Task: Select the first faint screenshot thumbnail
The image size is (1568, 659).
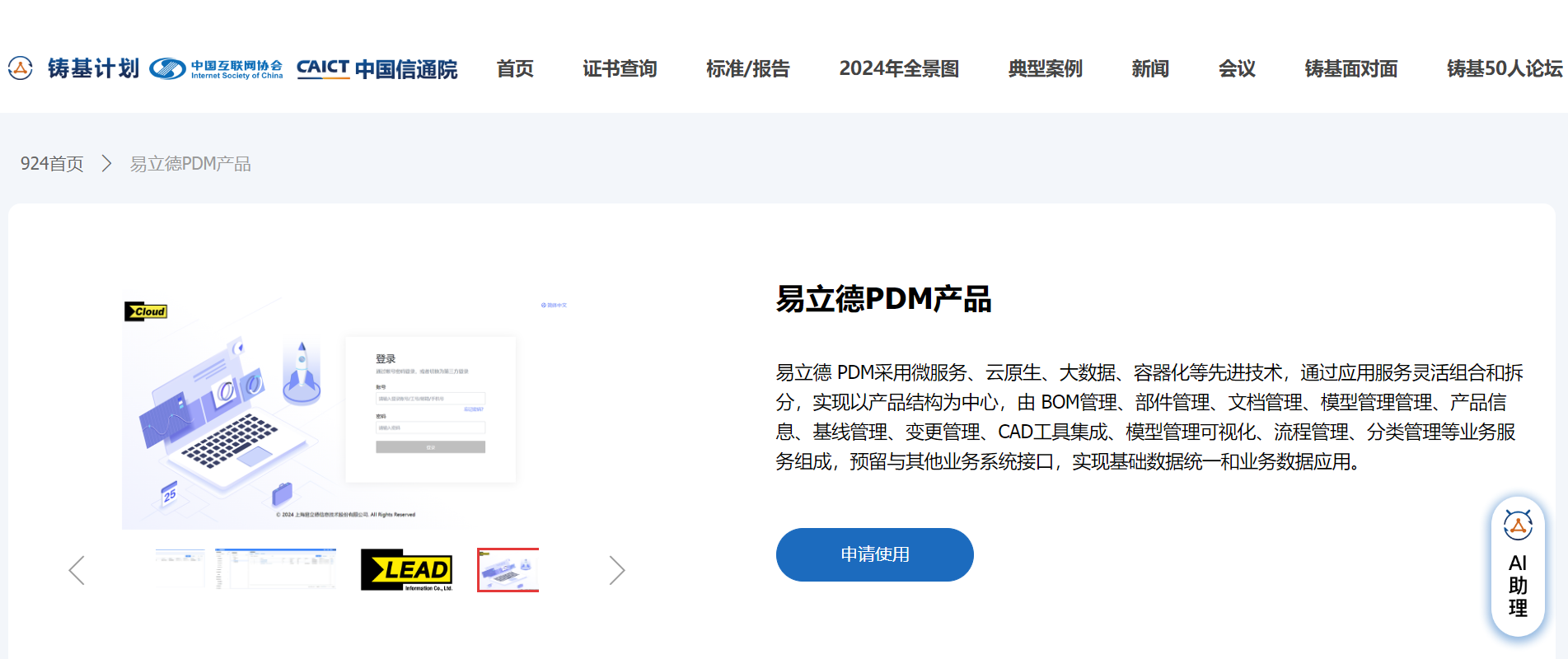Action: [180, 568]
